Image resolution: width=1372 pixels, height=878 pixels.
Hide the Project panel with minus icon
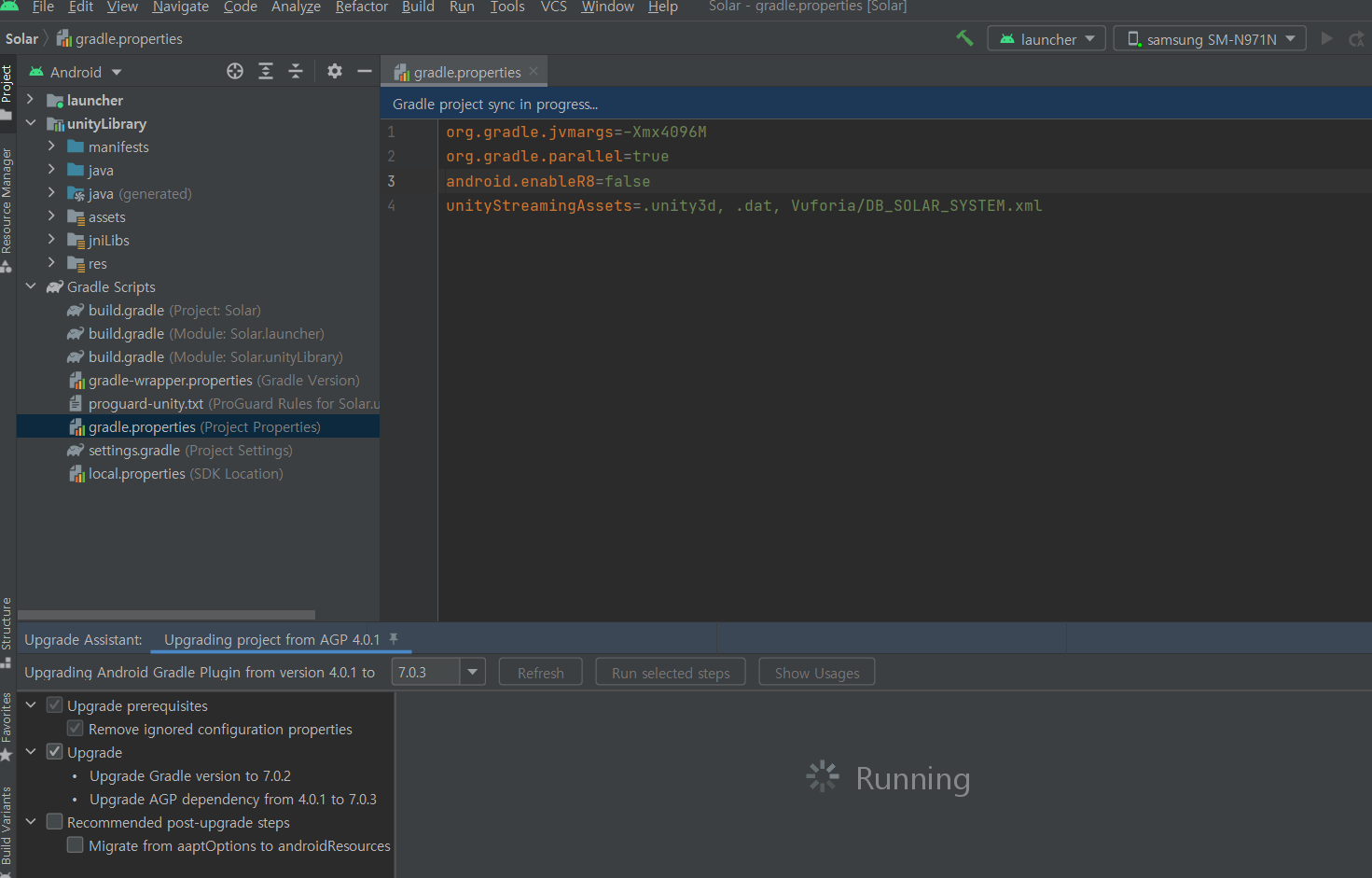(x=365, y=71)
